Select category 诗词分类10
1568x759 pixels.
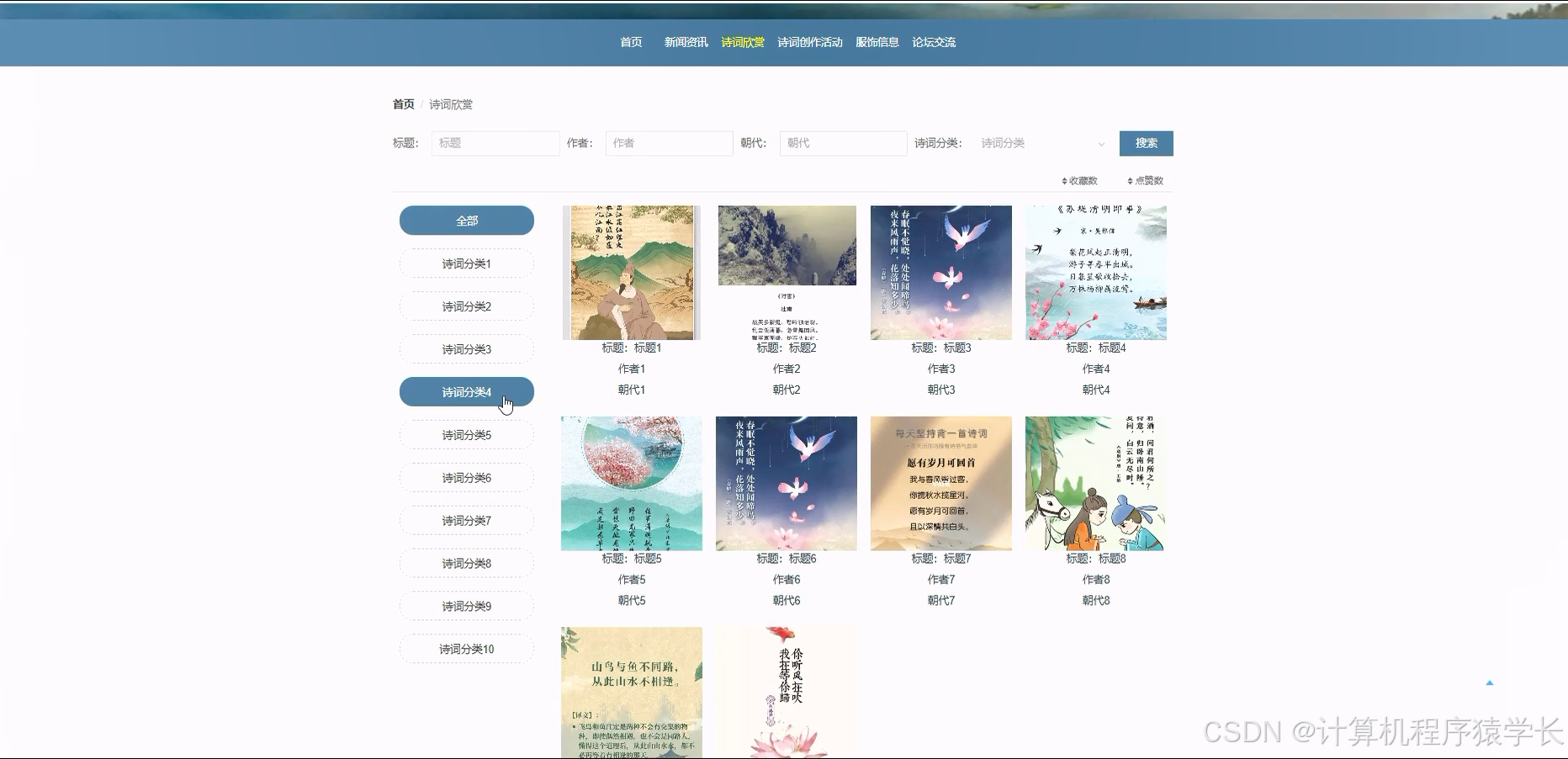(x=466, y=648)
